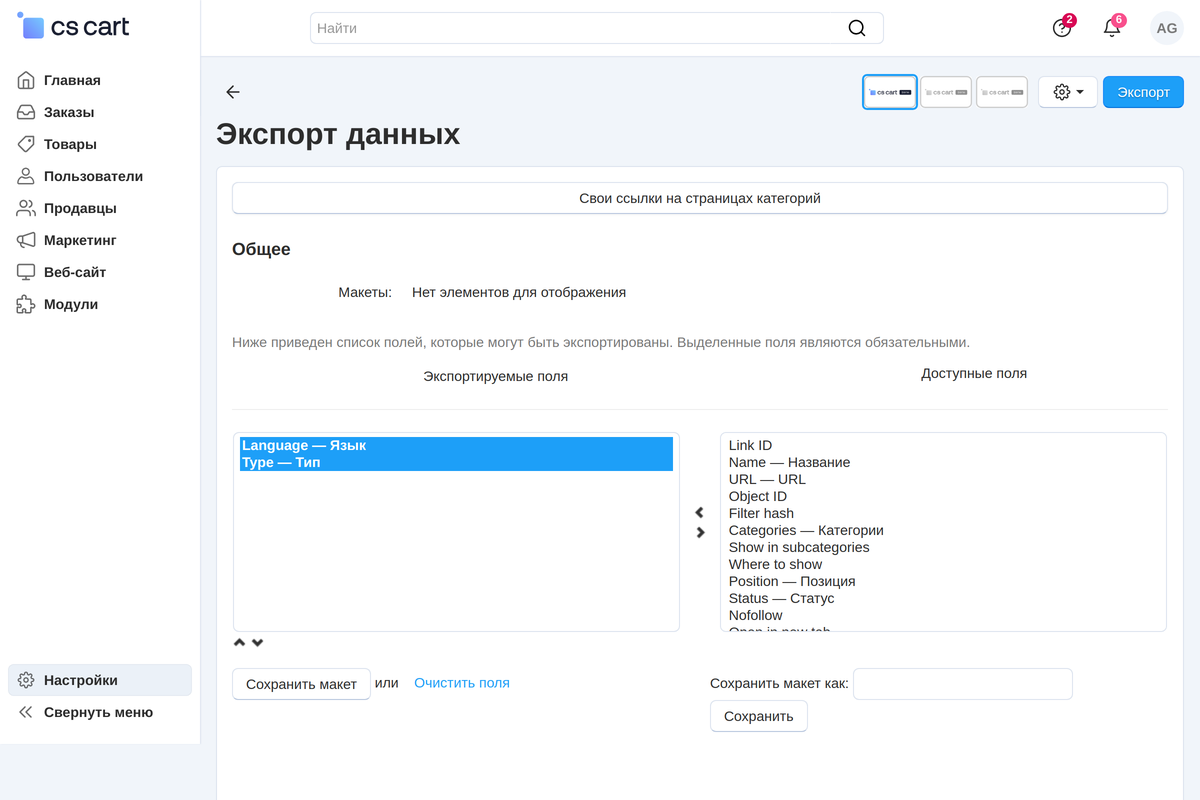
Task: Collapse menu via Свернуть меню
Action: tap(100, 712)
